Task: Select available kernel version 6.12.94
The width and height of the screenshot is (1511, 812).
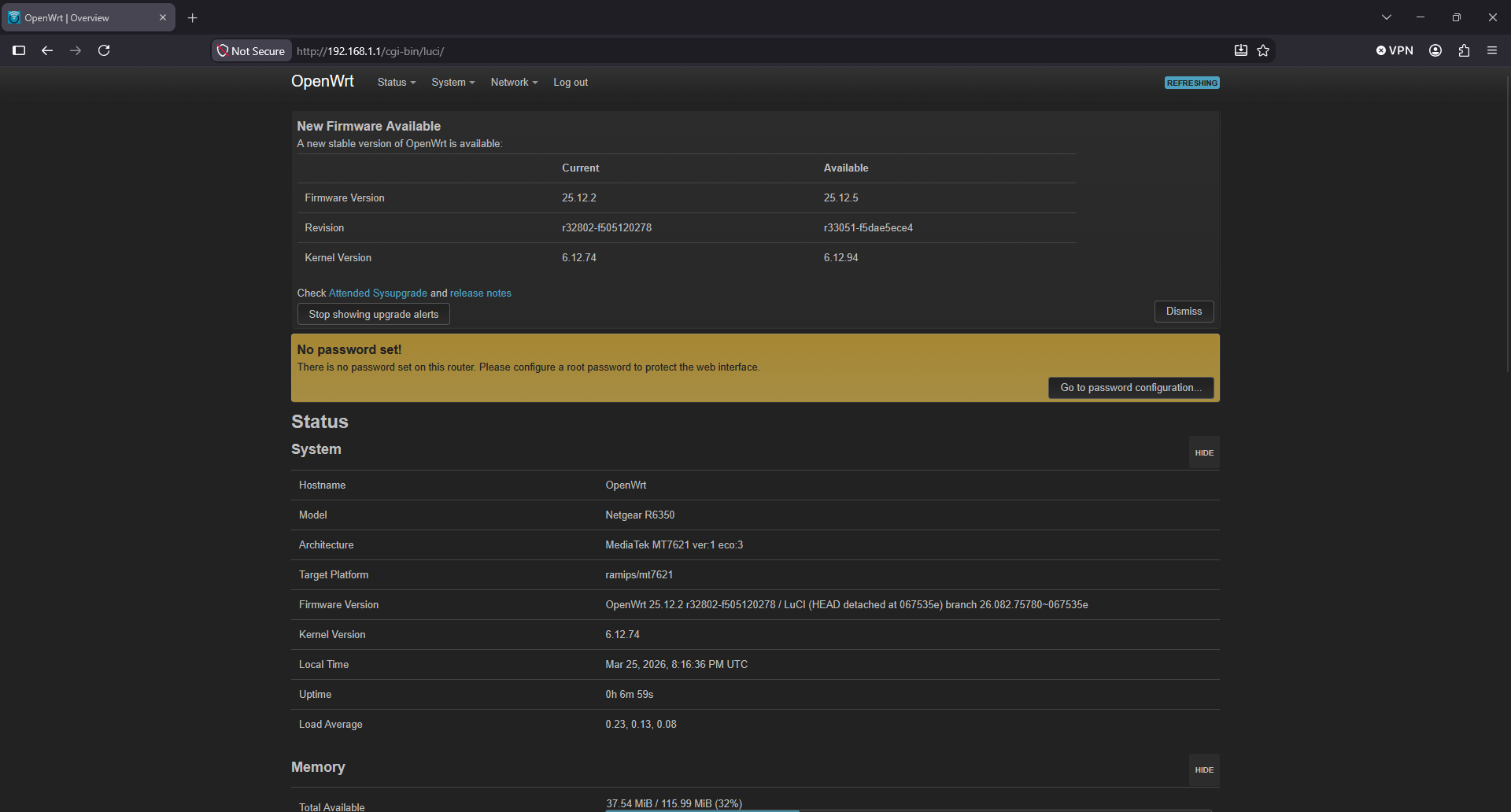Action: (x=840, y=258)
